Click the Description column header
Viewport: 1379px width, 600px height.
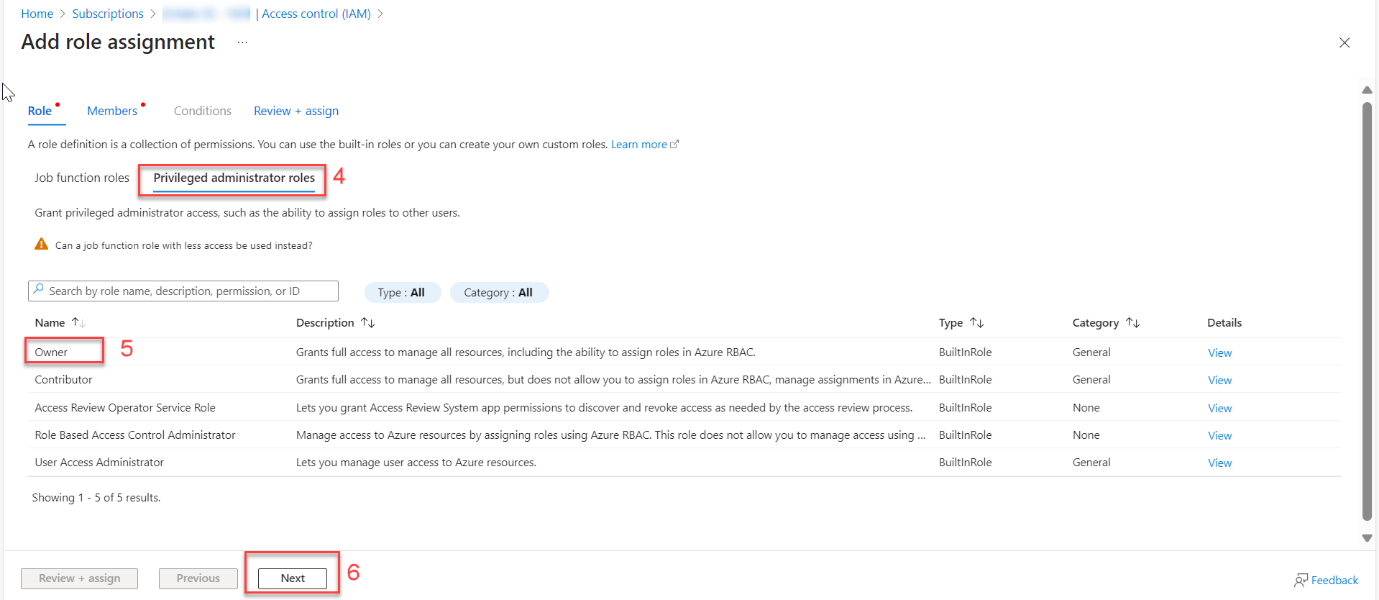tap(325, 323)
